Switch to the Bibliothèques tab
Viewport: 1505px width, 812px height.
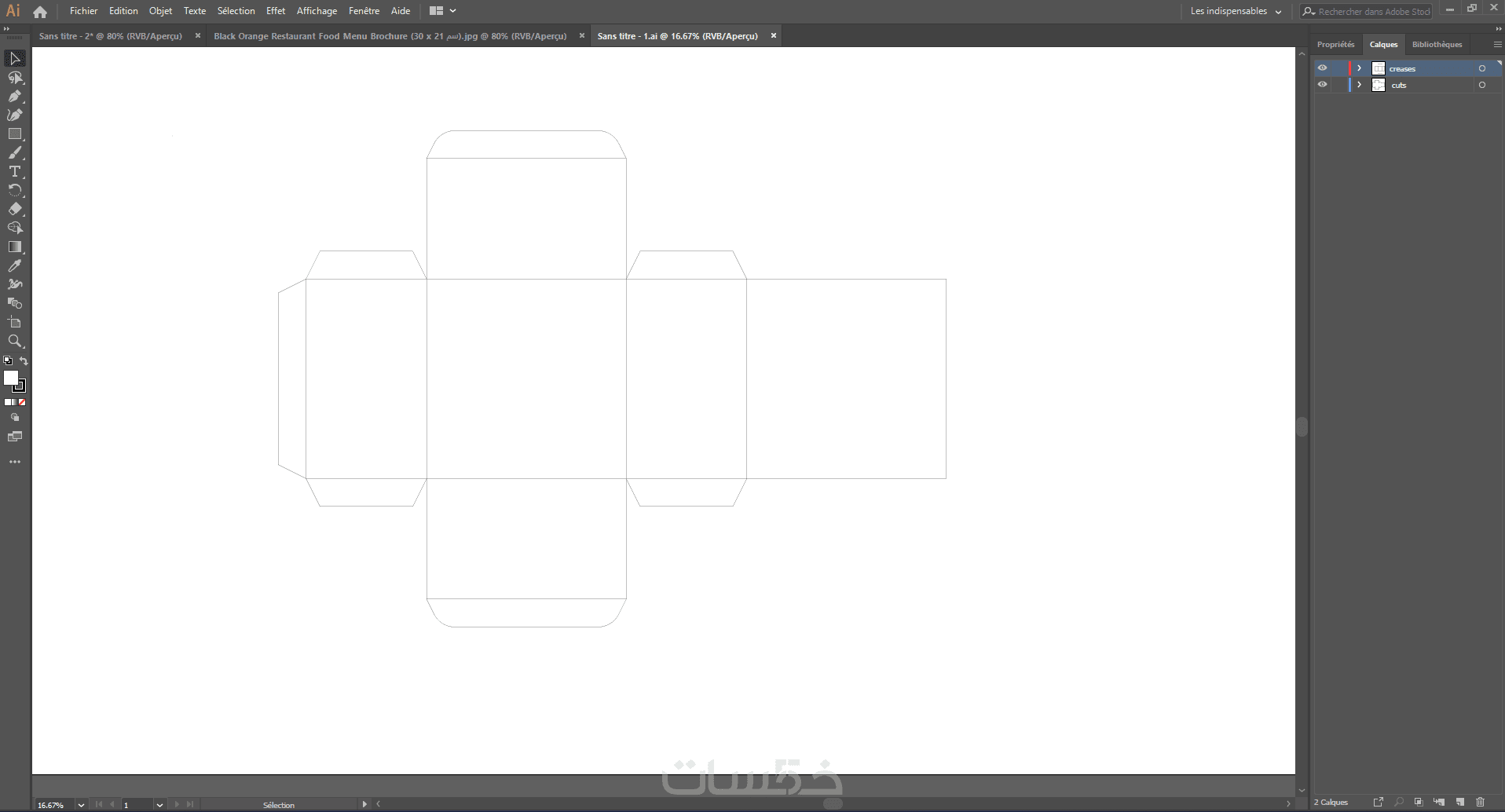1437,45
